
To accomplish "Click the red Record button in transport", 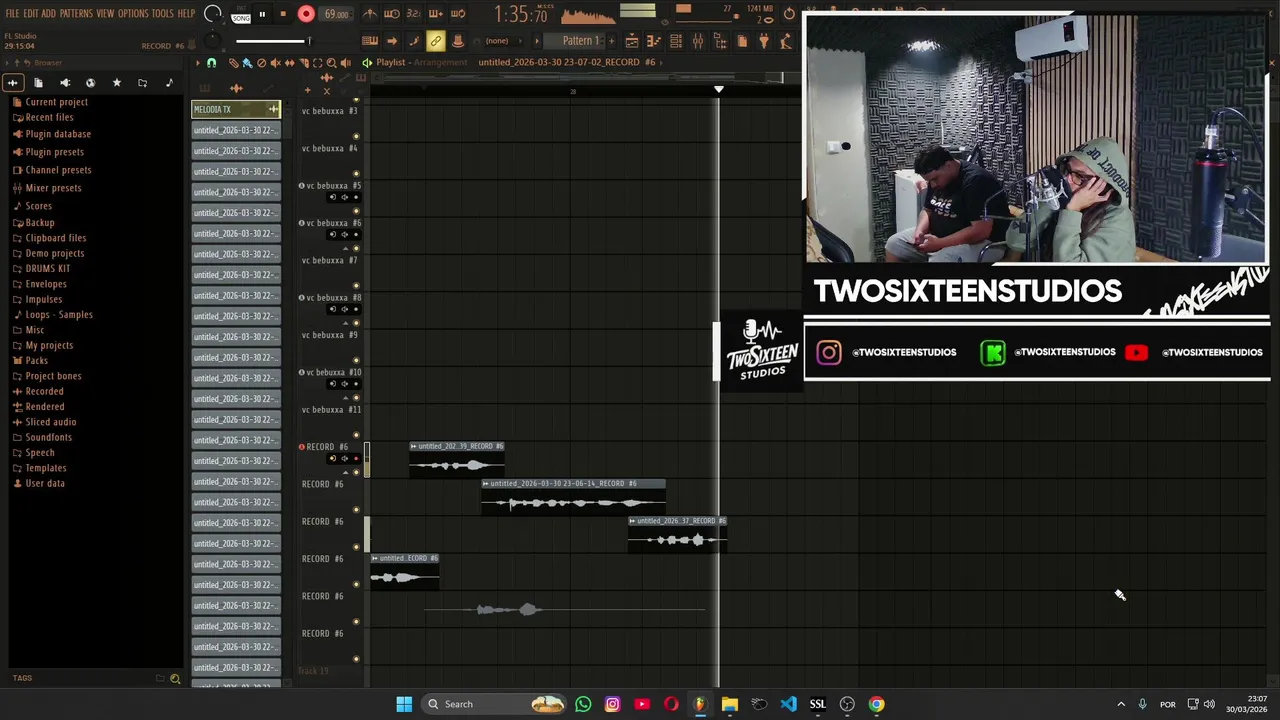I will 306,14.
